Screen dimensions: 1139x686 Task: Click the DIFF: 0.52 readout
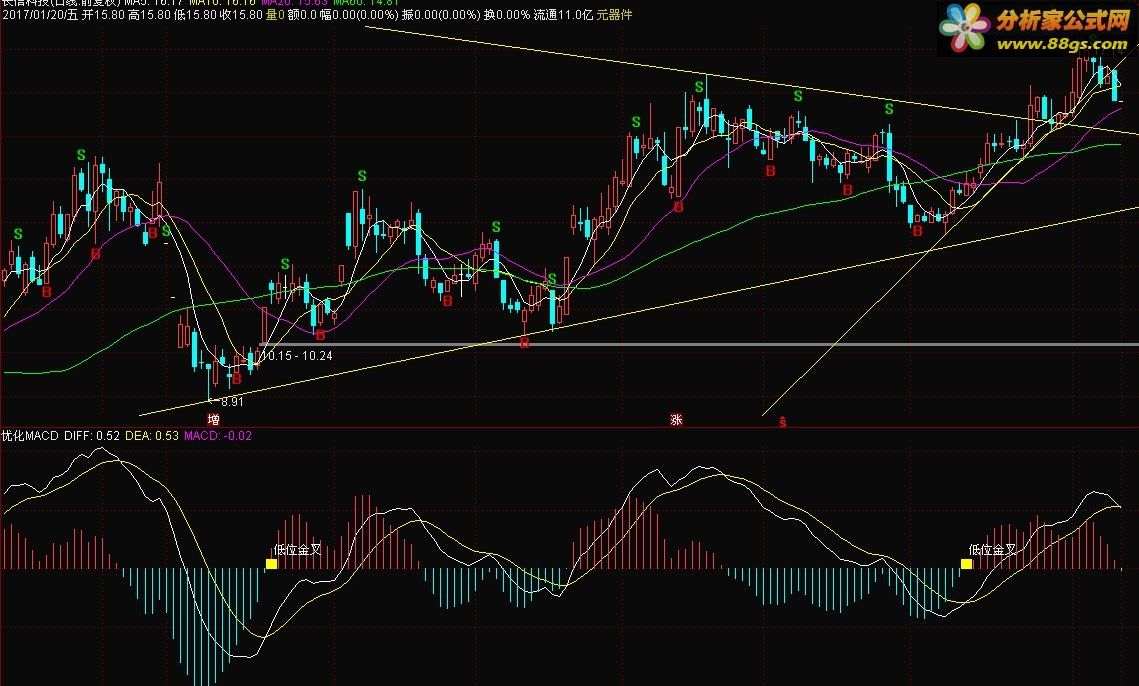click(x=92, y=436)
